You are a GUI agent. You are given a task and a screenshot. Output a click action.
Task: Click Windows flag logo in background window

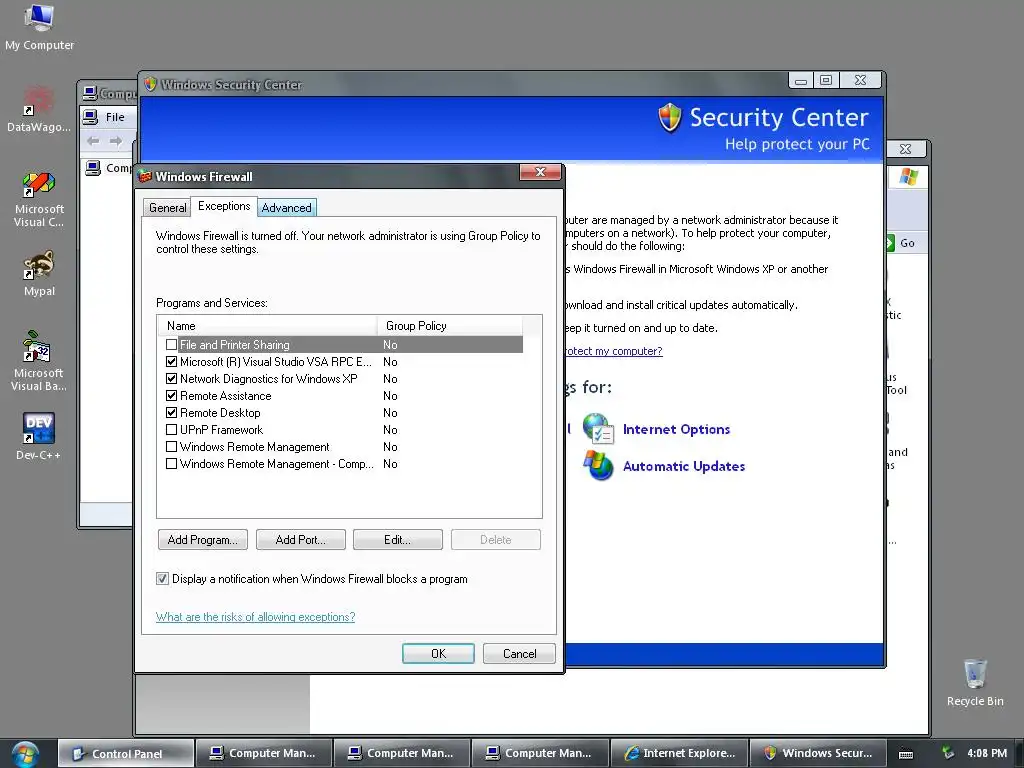[908, 176]
